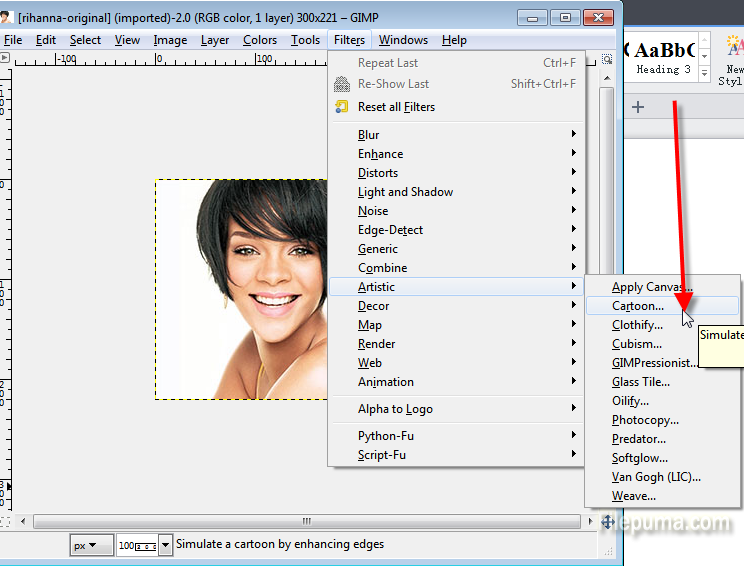This screenshot has width=744, height=566.
Task: Open the Colors menu
Action: [x=260, y=40]
